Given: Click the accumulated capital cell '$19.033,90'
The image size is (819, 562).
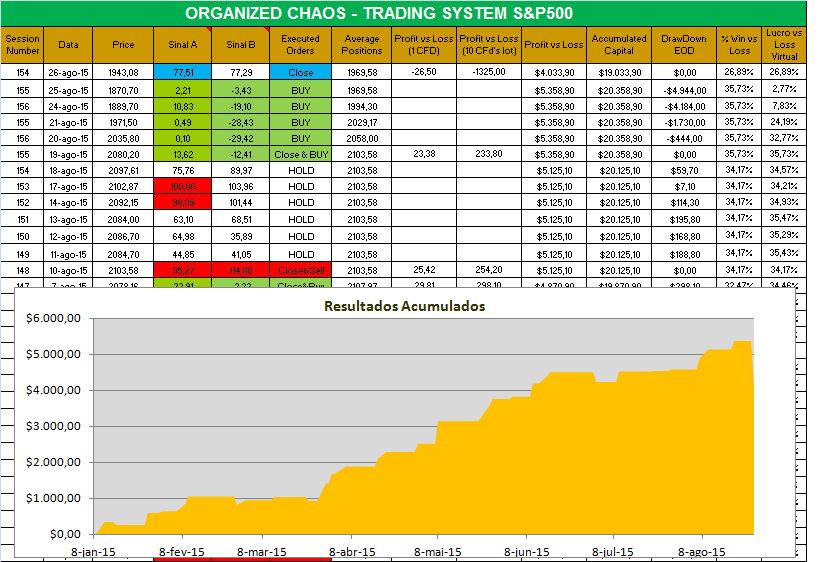Looking at the screenshot, I should click(619, 73).
